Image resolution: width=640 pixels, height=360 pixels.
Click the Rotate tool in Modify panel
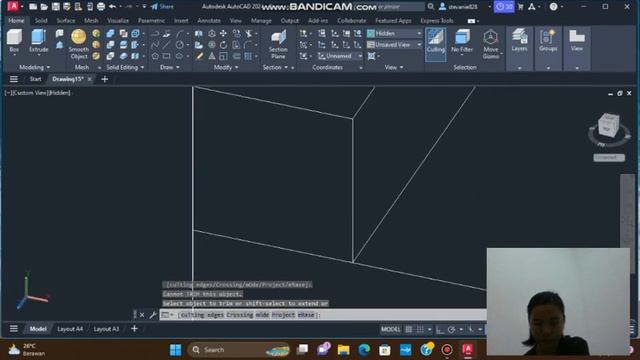pyautogui.click(x=223, y=45)
